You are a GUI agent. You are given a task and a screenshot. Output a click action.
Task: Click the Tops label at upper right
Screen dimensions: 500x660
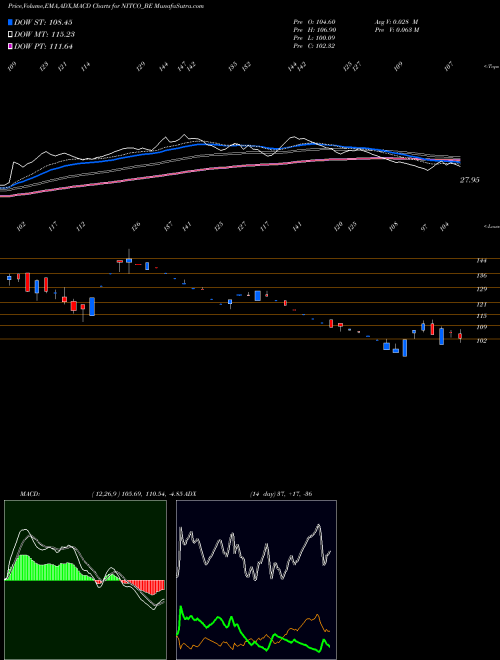click(491, 67)
